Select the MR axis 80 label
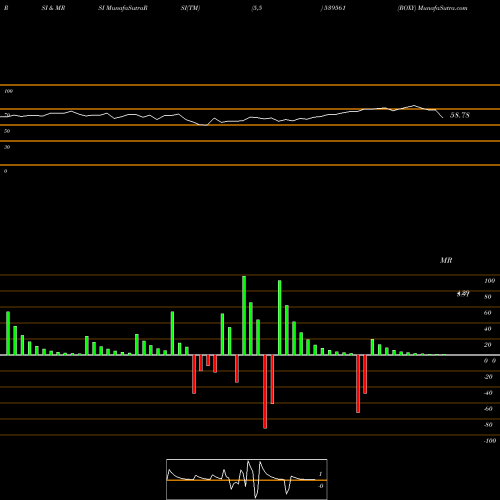Screen dimensions: 500x500 tap(488, 297)
